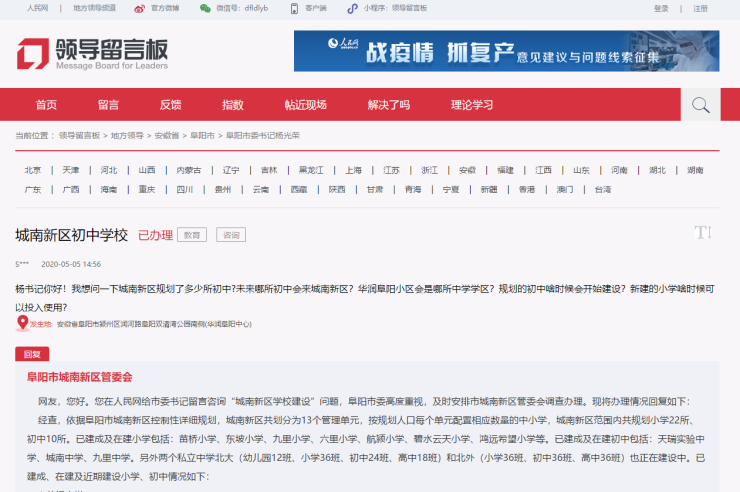Select the 山西 province link
This screenshot has width=740, height=492.
point(147,170)
